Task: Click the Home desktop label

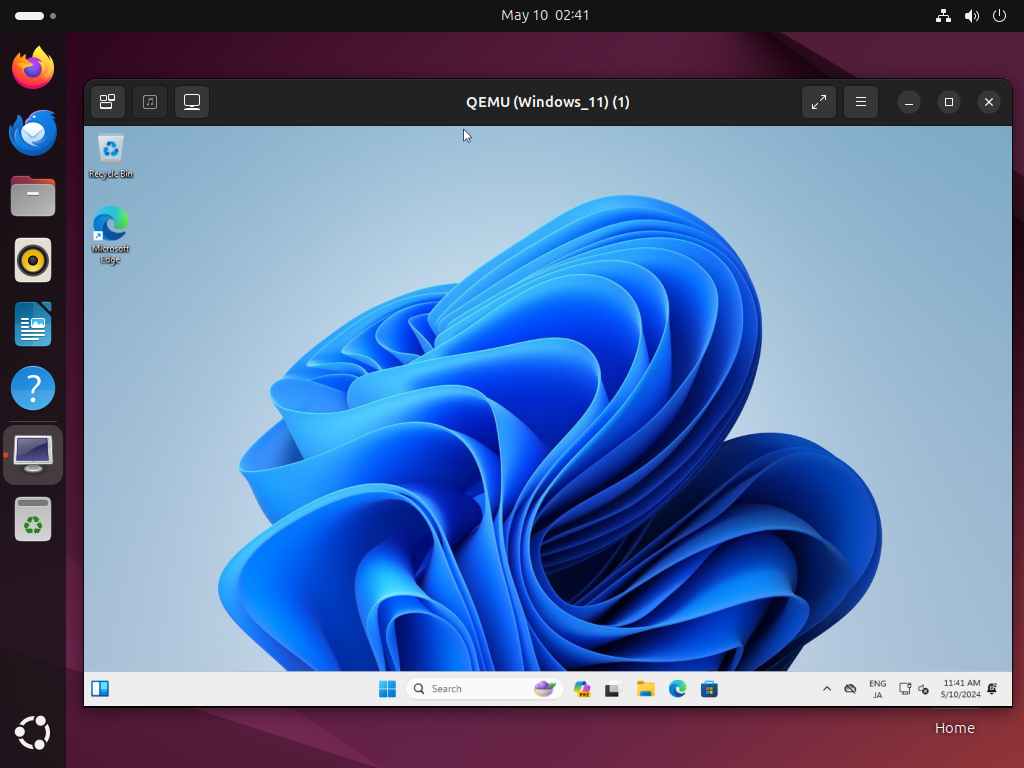Action: coord(954,728)
